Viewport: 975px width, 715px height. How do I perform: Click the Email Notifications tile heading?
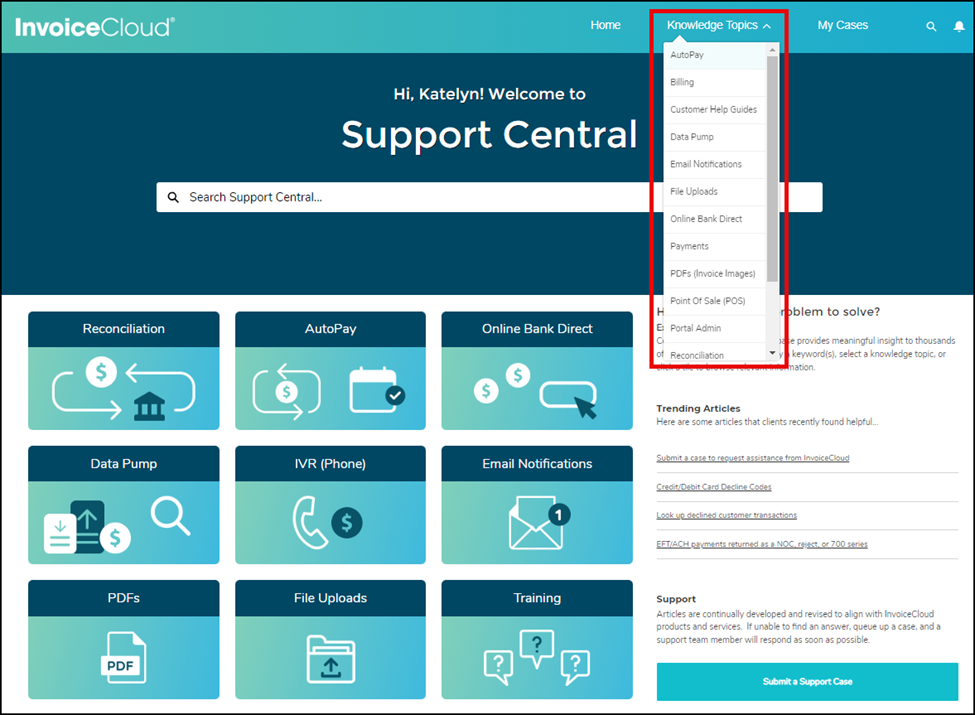[537, 464]
